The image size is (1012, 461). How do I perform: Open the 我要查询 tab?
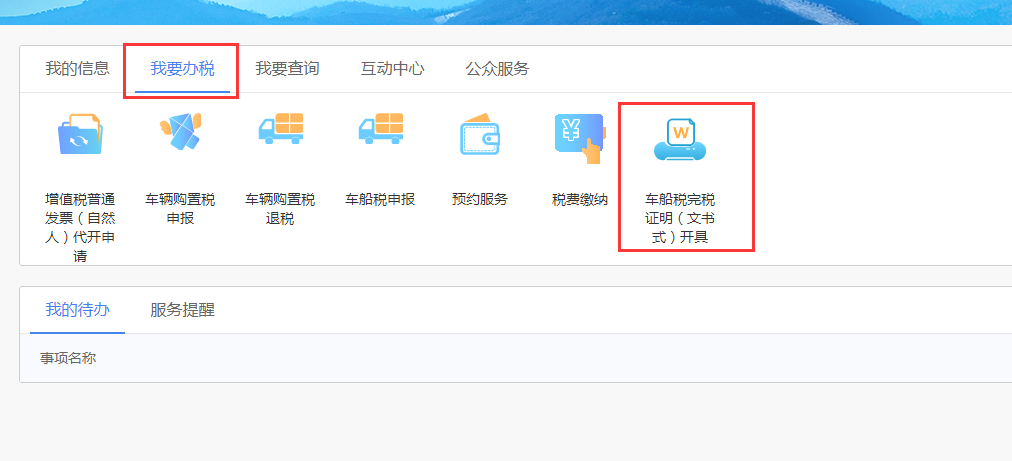pos(287,69)
